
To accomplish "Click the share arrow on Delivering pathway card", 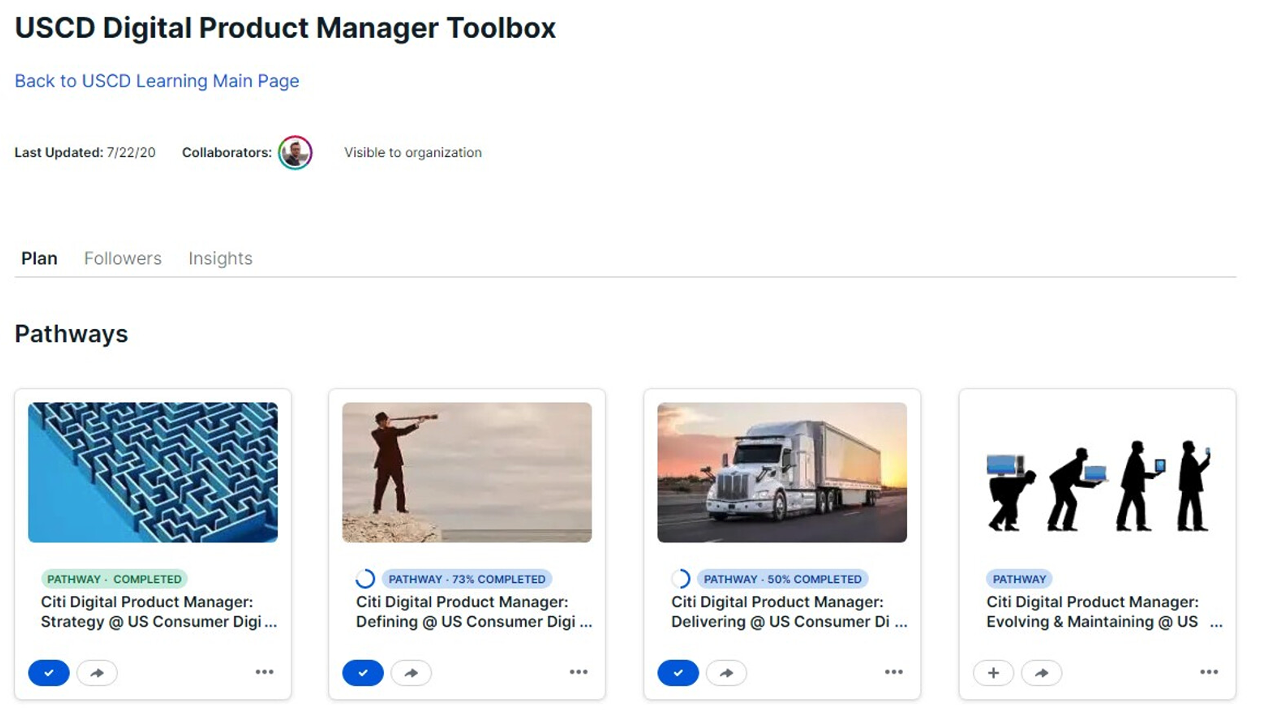I will point(726,673).
